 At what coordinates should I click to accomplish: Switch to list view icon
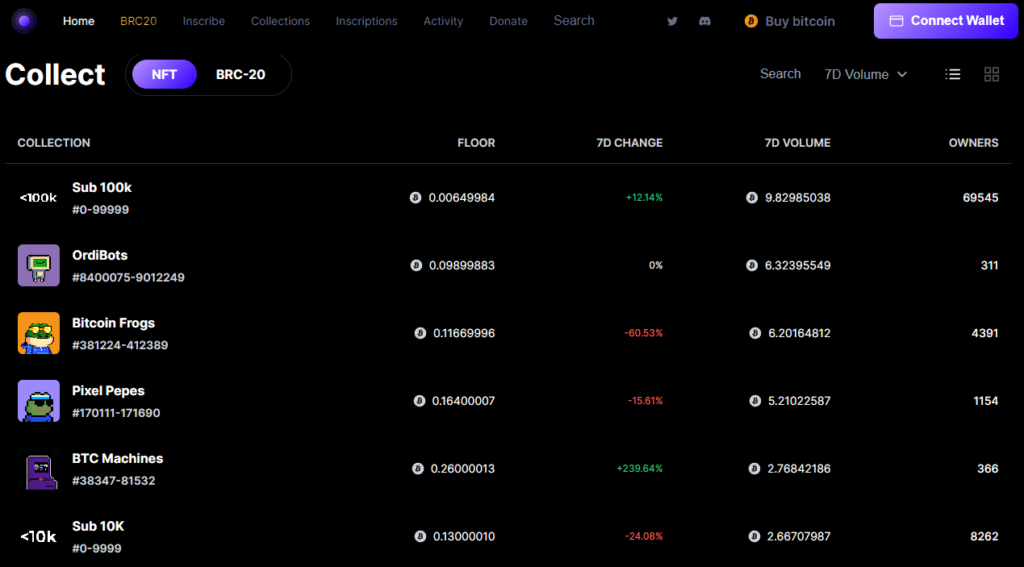[953, 74]
